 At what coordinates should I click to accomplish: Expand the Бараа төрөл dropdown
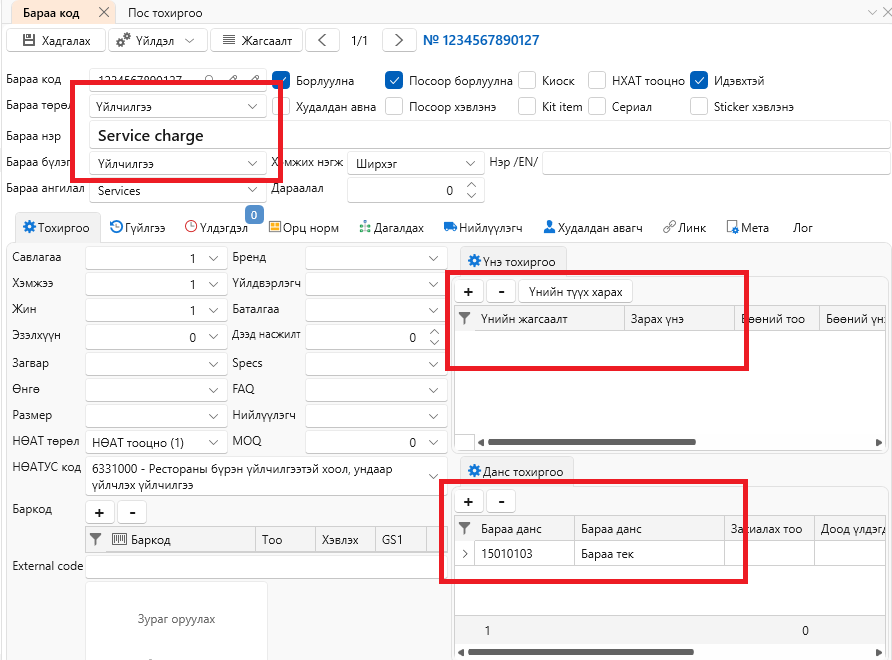tap(253, 106)
